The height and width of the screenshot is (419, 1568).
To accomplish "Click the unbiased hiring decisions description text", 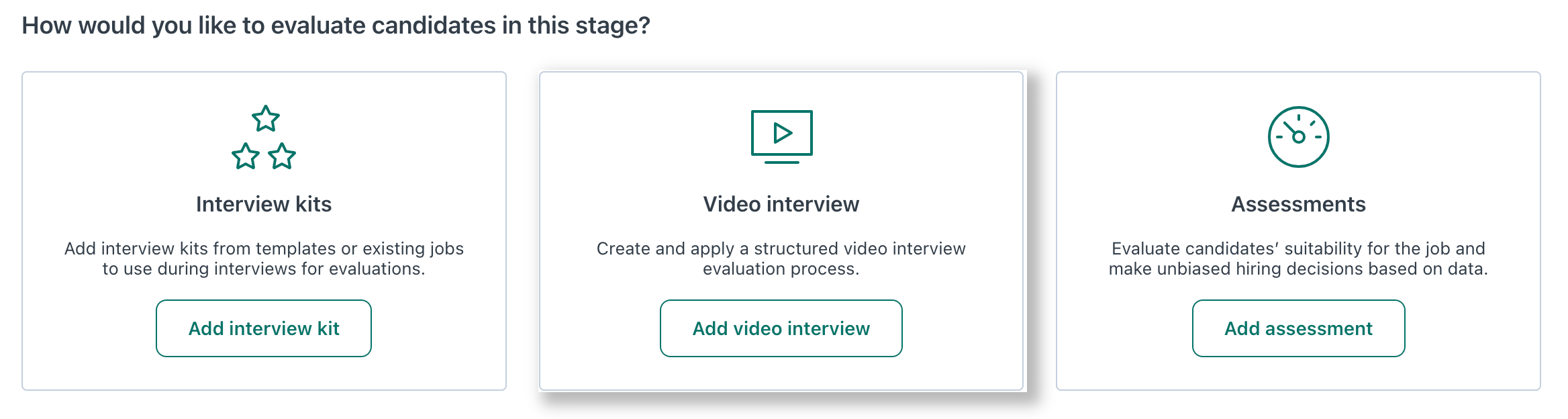I will point(1298,259).
